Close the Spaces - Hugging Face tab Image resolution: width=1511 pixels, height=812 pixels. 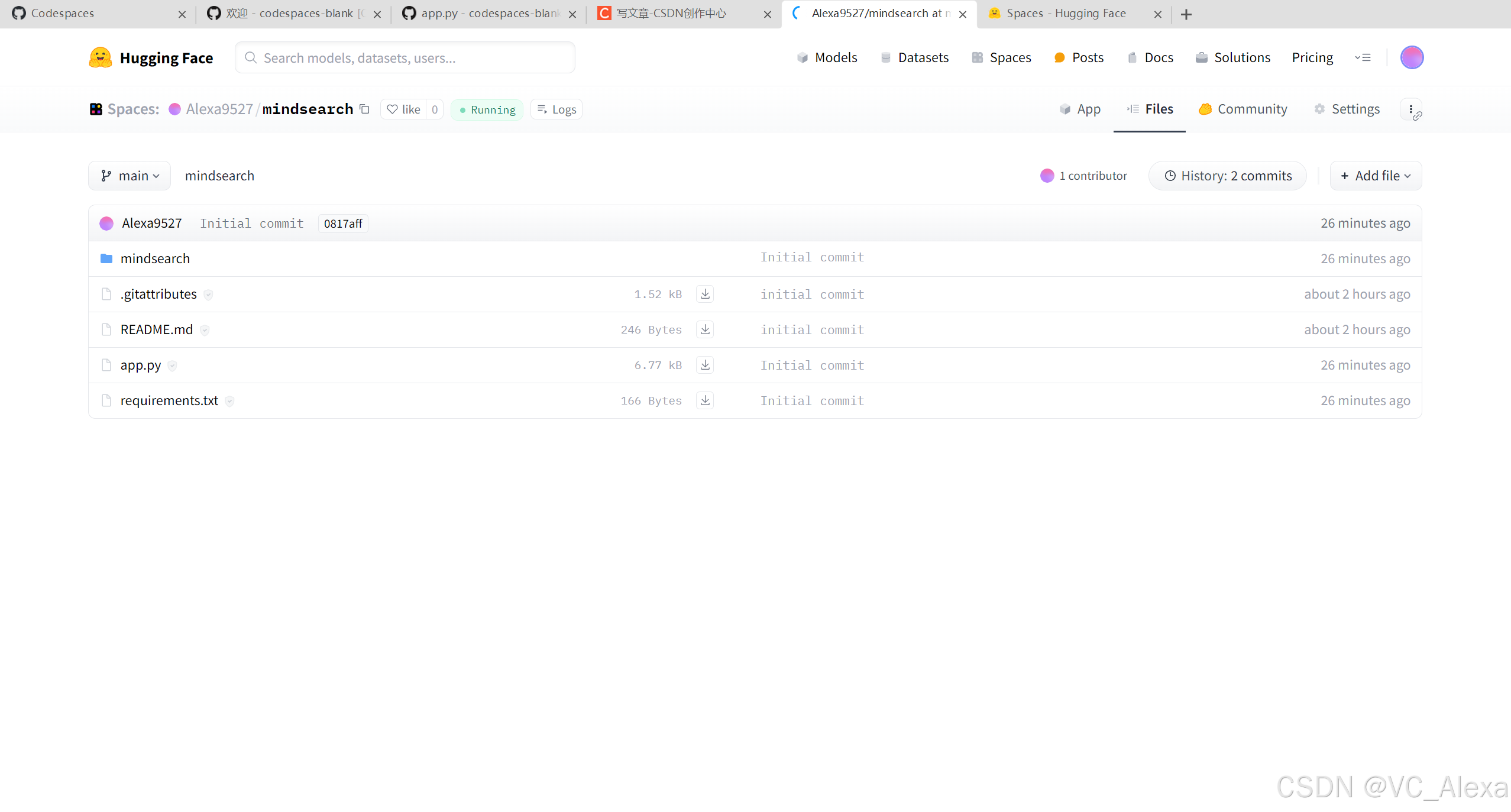pos(1158,14)
